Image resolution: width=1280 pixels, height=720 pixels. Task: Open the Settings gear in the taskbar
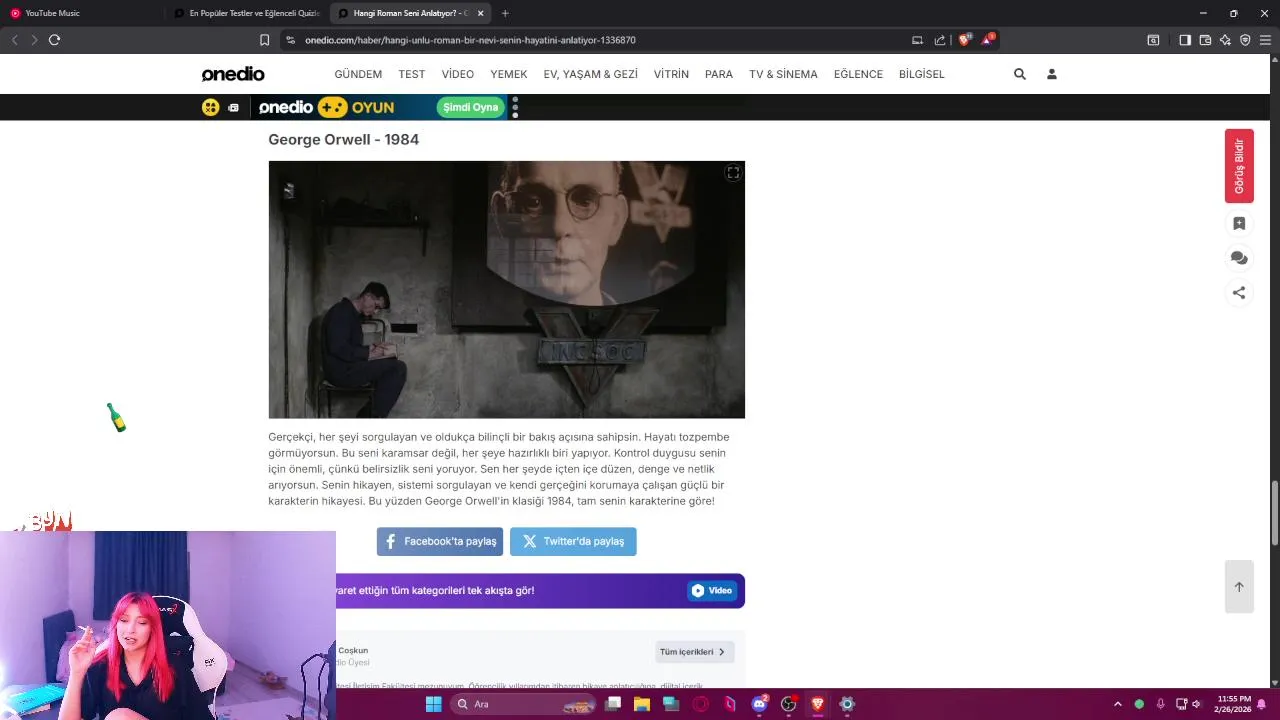pos(847,704)
